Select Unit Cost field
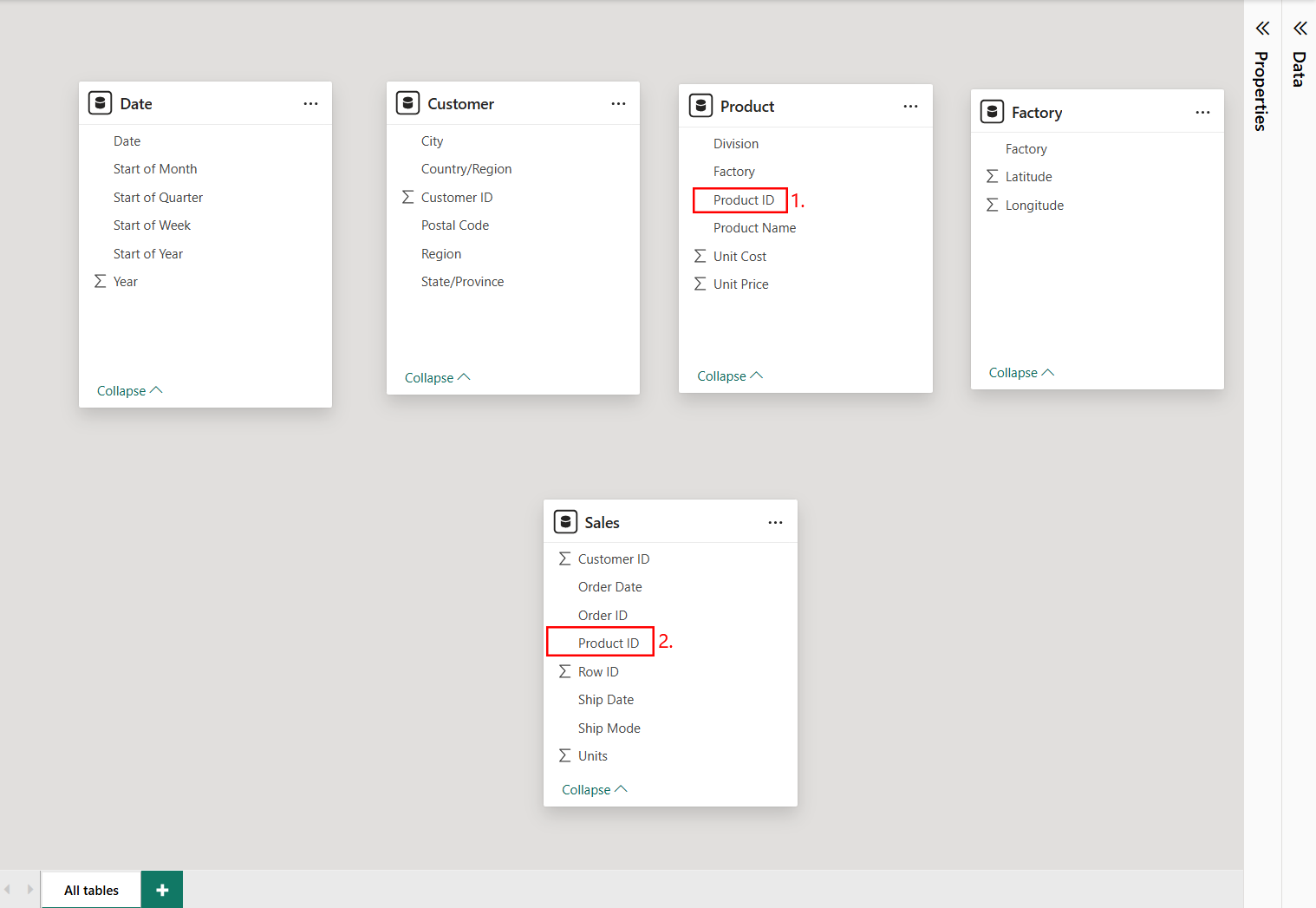Image resolution: width=1316 pixels, height=908 pixels. (x=739, y=257)
